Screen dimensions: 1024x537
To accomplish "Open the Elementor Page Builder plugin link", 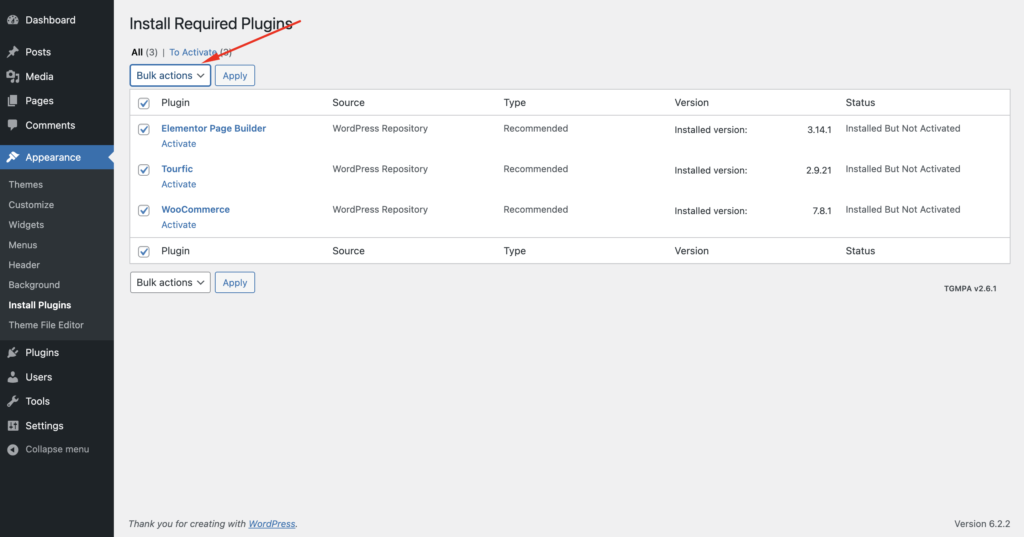I will (214, 128).
